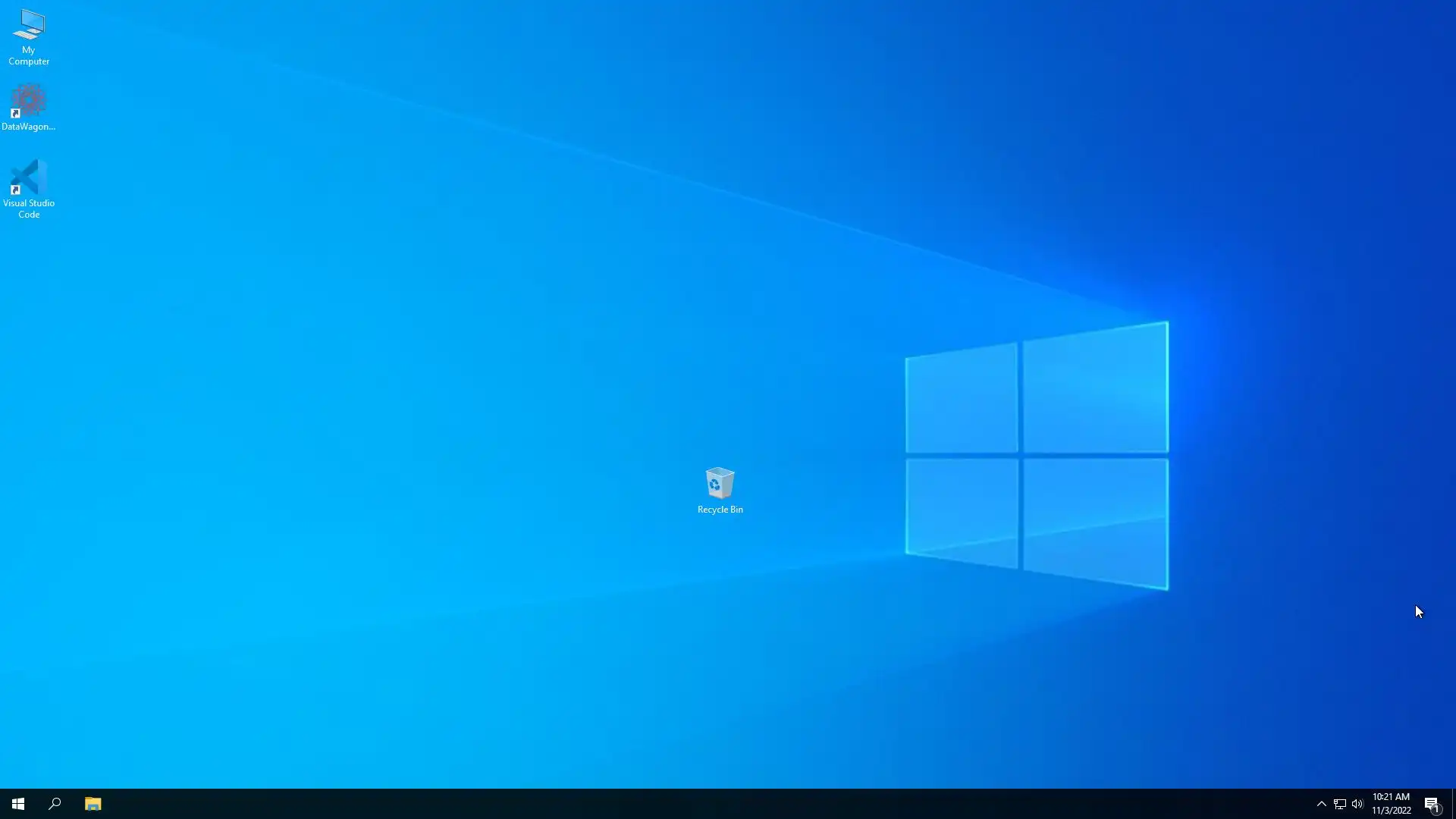Select the Recycle Bin icon
1456x819 pixels.
pos(720,483)
